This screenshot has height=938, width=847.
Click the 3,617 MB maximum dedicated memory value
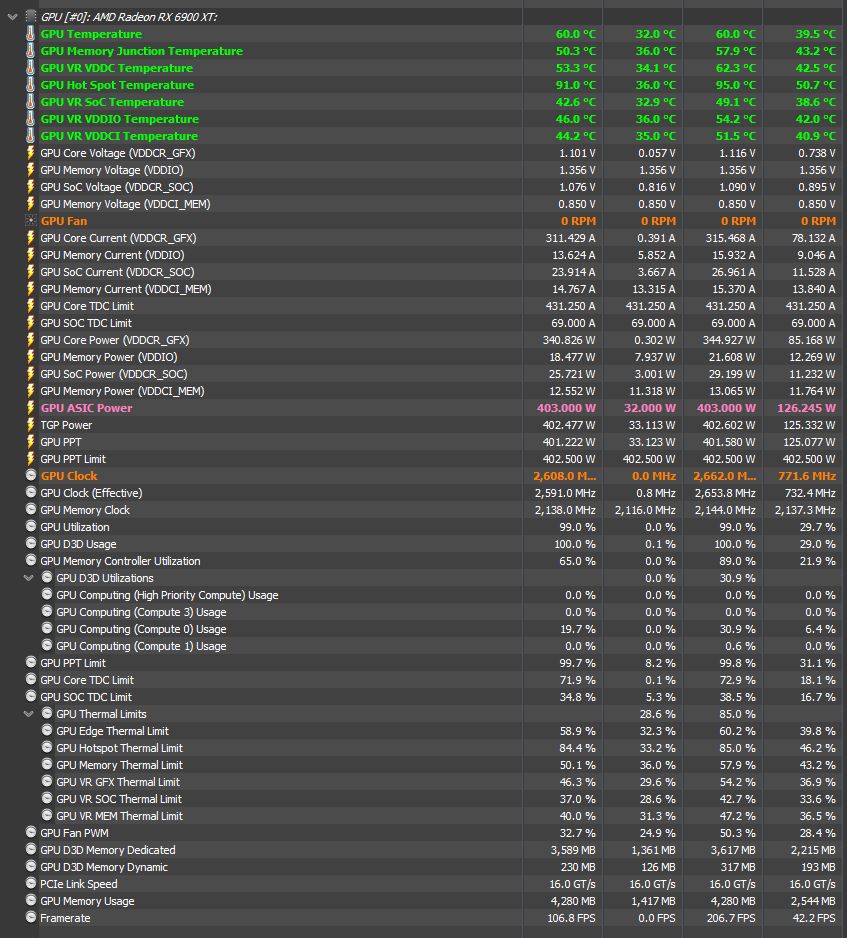click(x=733, y=850)
